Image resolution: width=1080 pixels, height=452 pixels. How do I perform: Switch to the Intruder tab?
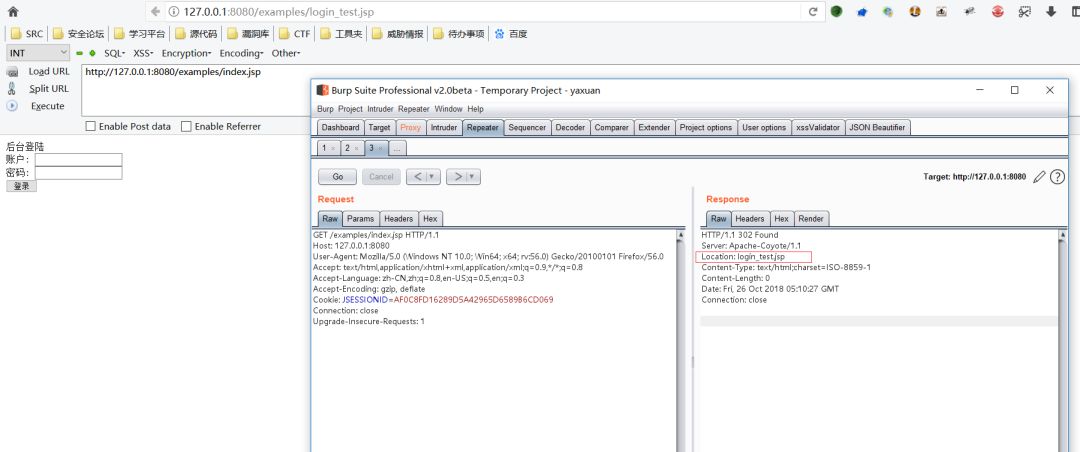[x=444, y=127]
